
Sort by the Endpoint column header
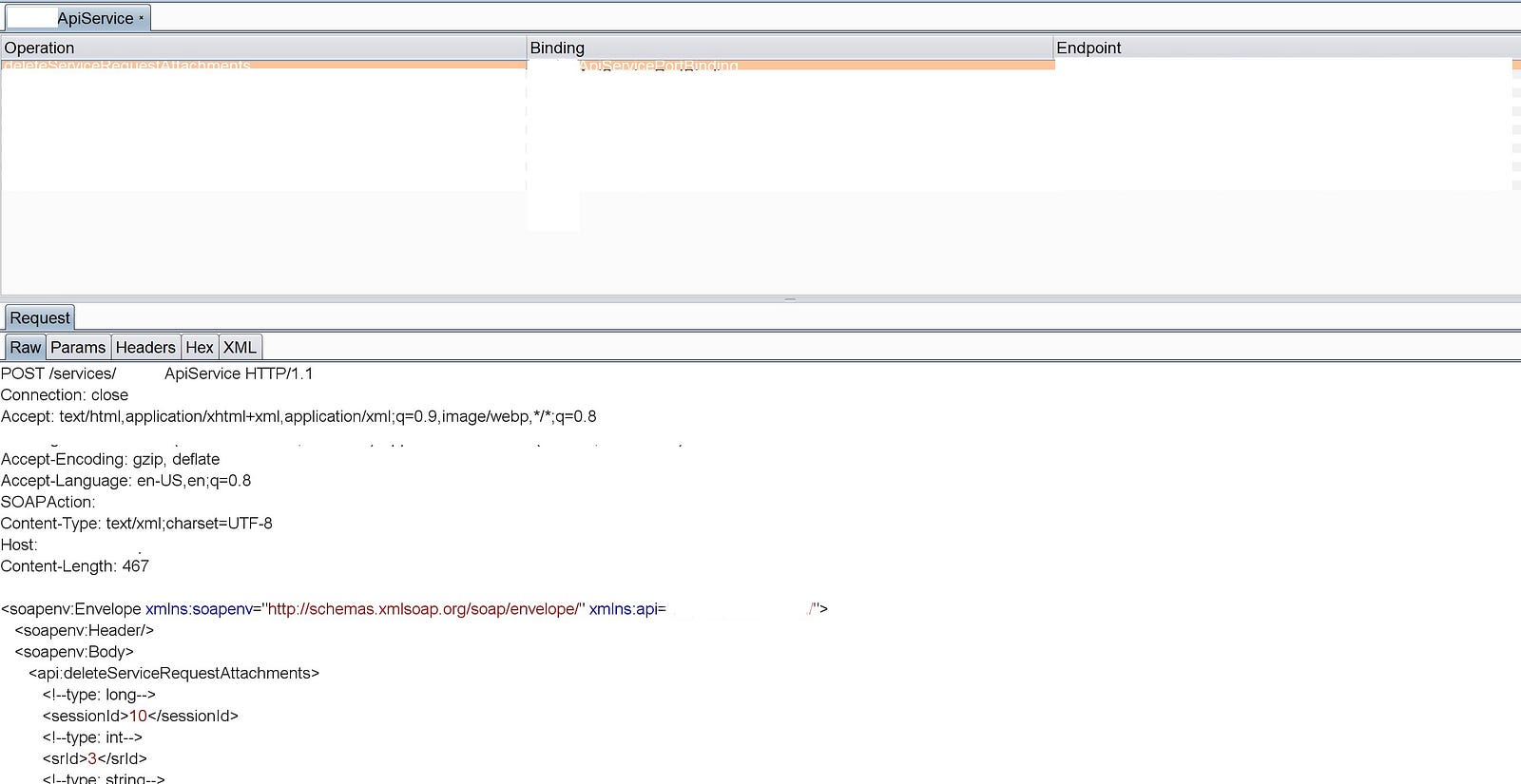click(x=1287, y=48)
